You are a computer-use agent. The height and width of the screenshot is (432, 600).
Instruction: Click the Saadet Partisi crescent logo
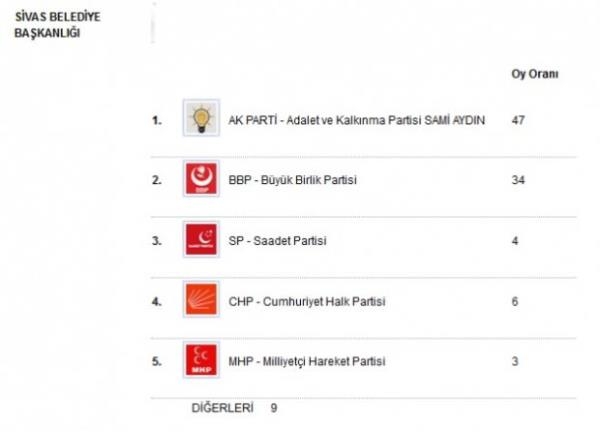point(201,240)
